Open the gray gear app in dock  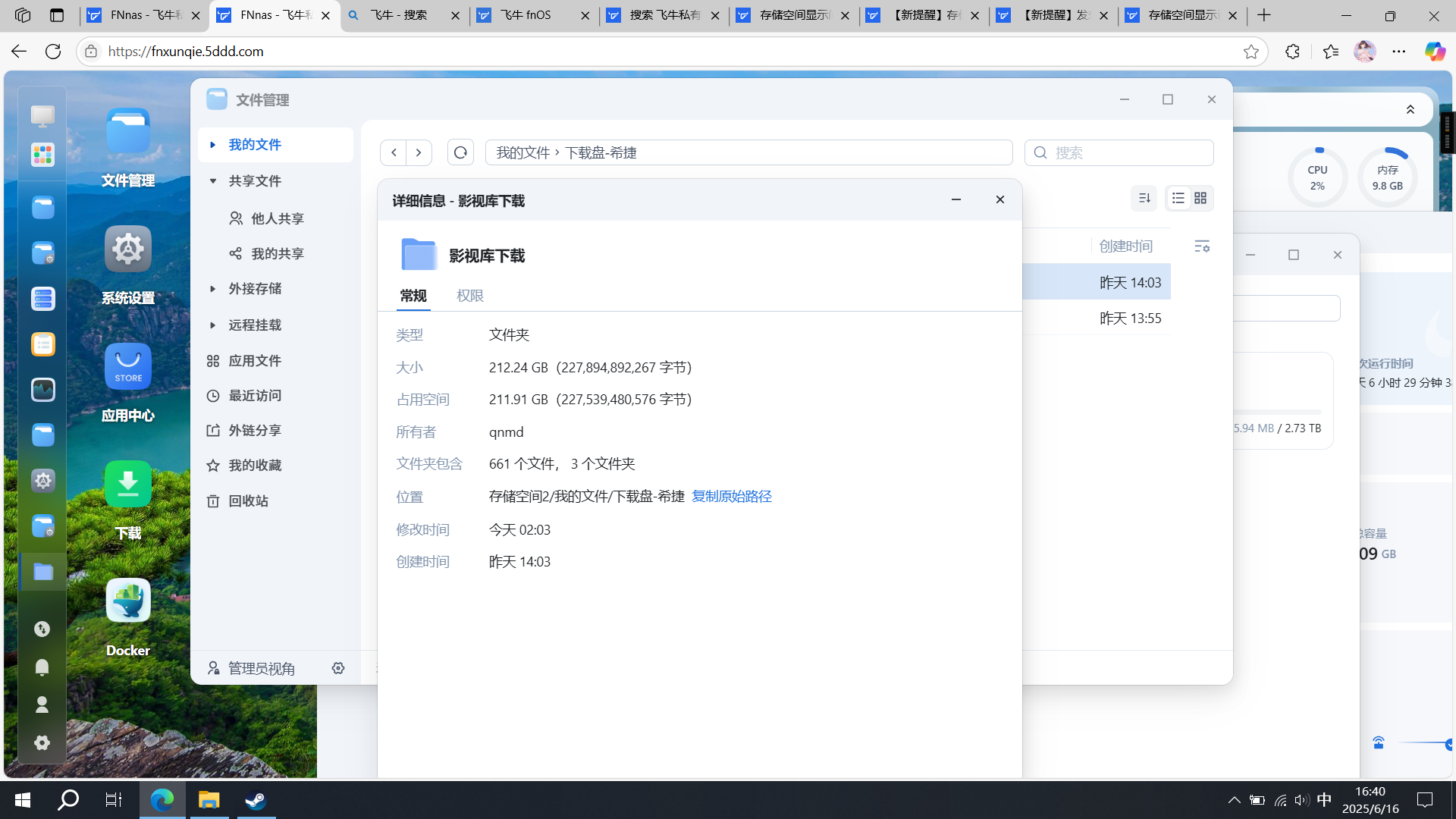tap(42, 481)
